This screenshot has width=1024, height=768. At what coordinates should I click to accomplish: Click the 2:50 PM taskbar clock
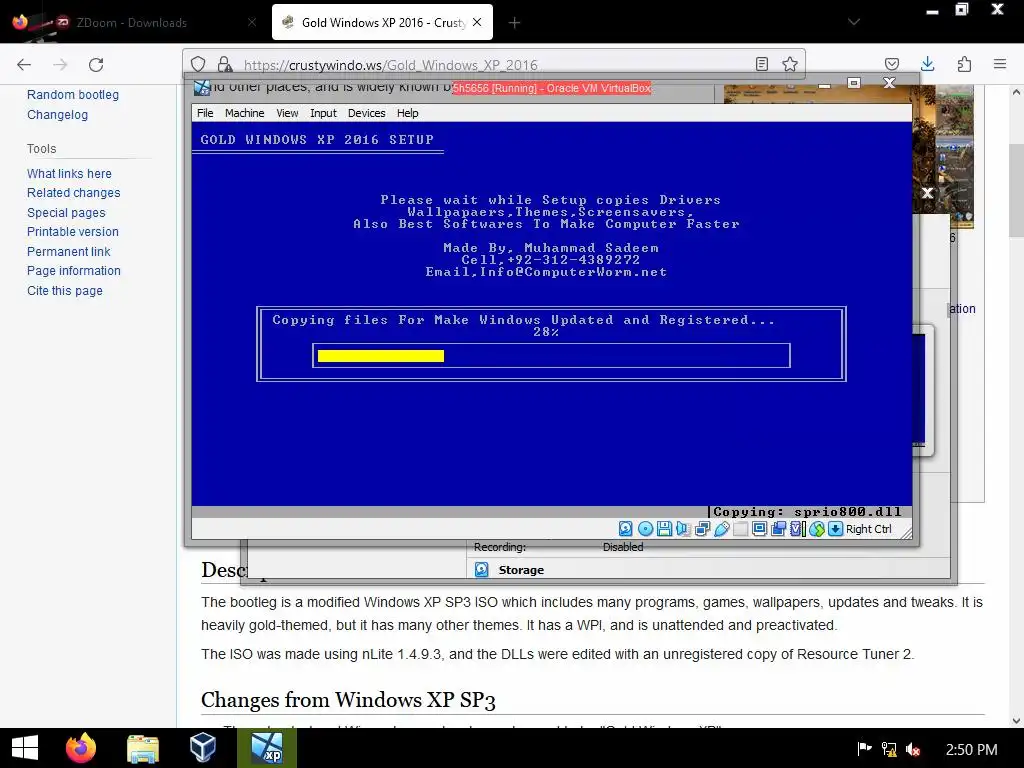tap(972, 750)
